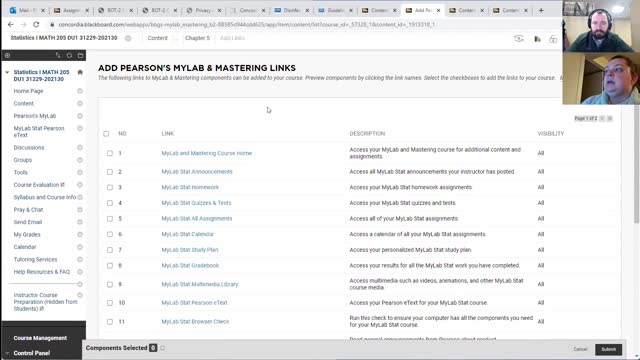Viewport: 640px width, 360px height.
Task: Click the browser address bar URL
Action: (x=246, y=24)
